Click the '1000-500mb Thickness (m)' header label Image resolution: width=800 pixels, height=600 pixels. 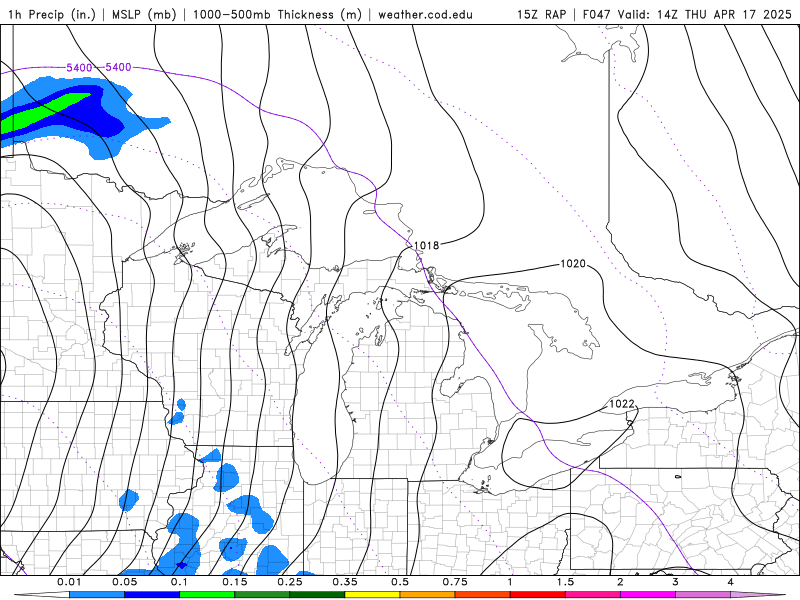(x=277, y=14)
